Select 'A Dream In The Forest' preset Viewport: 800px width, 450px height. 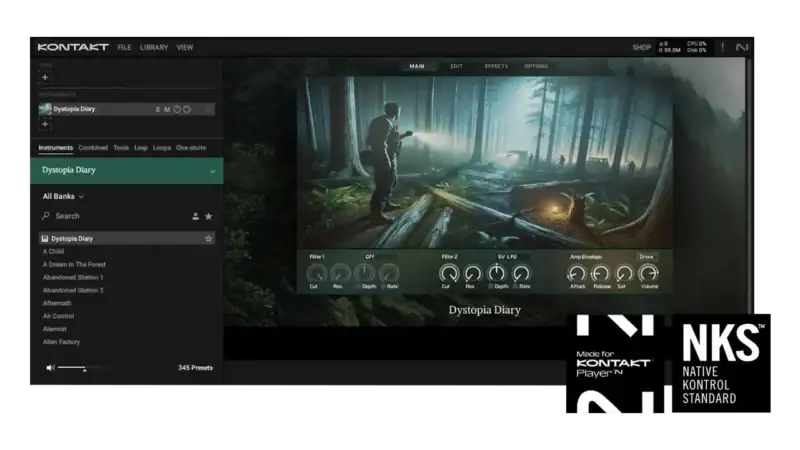click(x=74, y=264)
